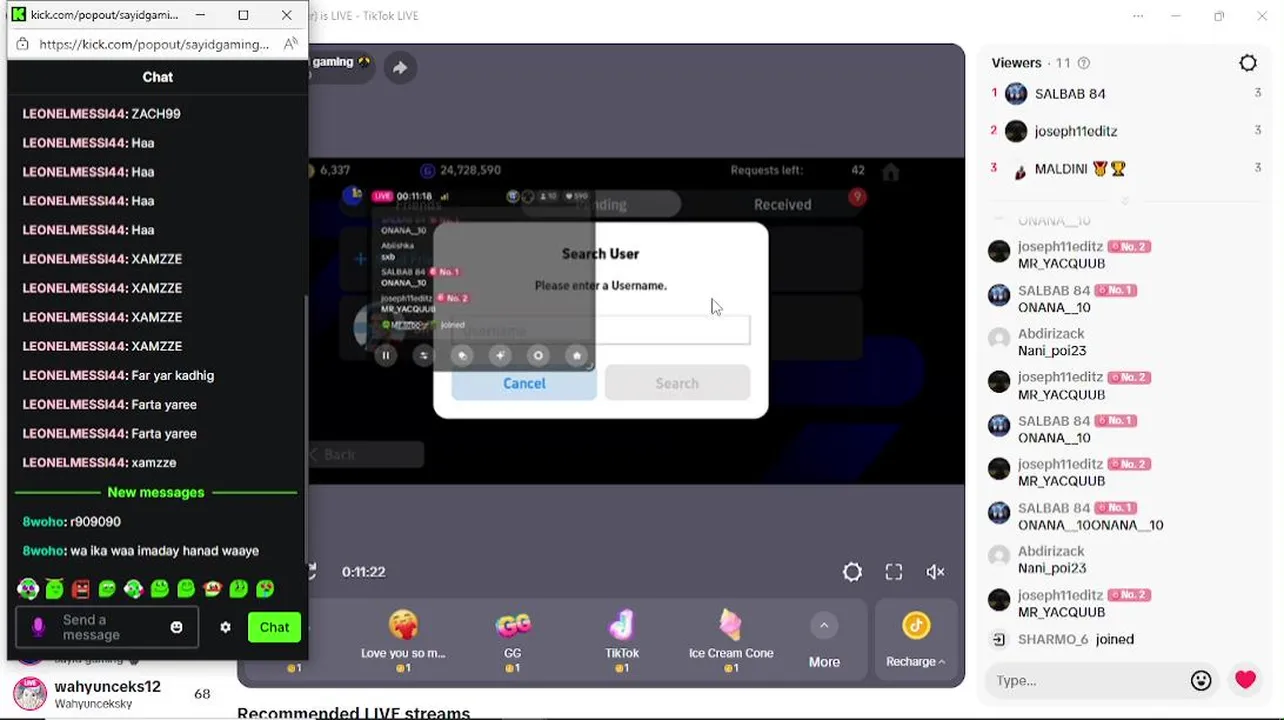Open the Kick chat emoji picker

(177, 627)
